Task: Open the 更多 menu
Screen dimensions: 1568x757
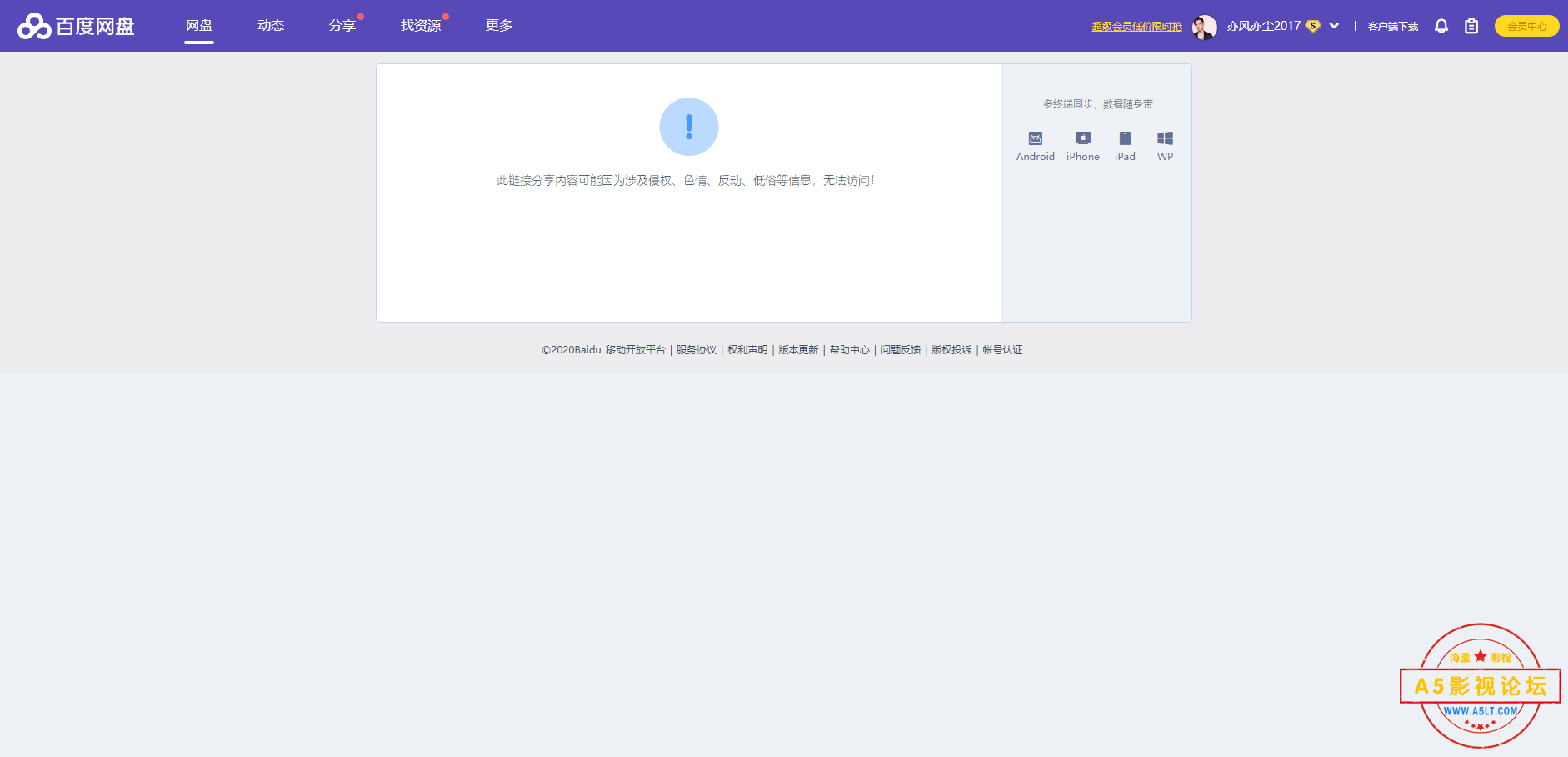Action: [499, 26]
